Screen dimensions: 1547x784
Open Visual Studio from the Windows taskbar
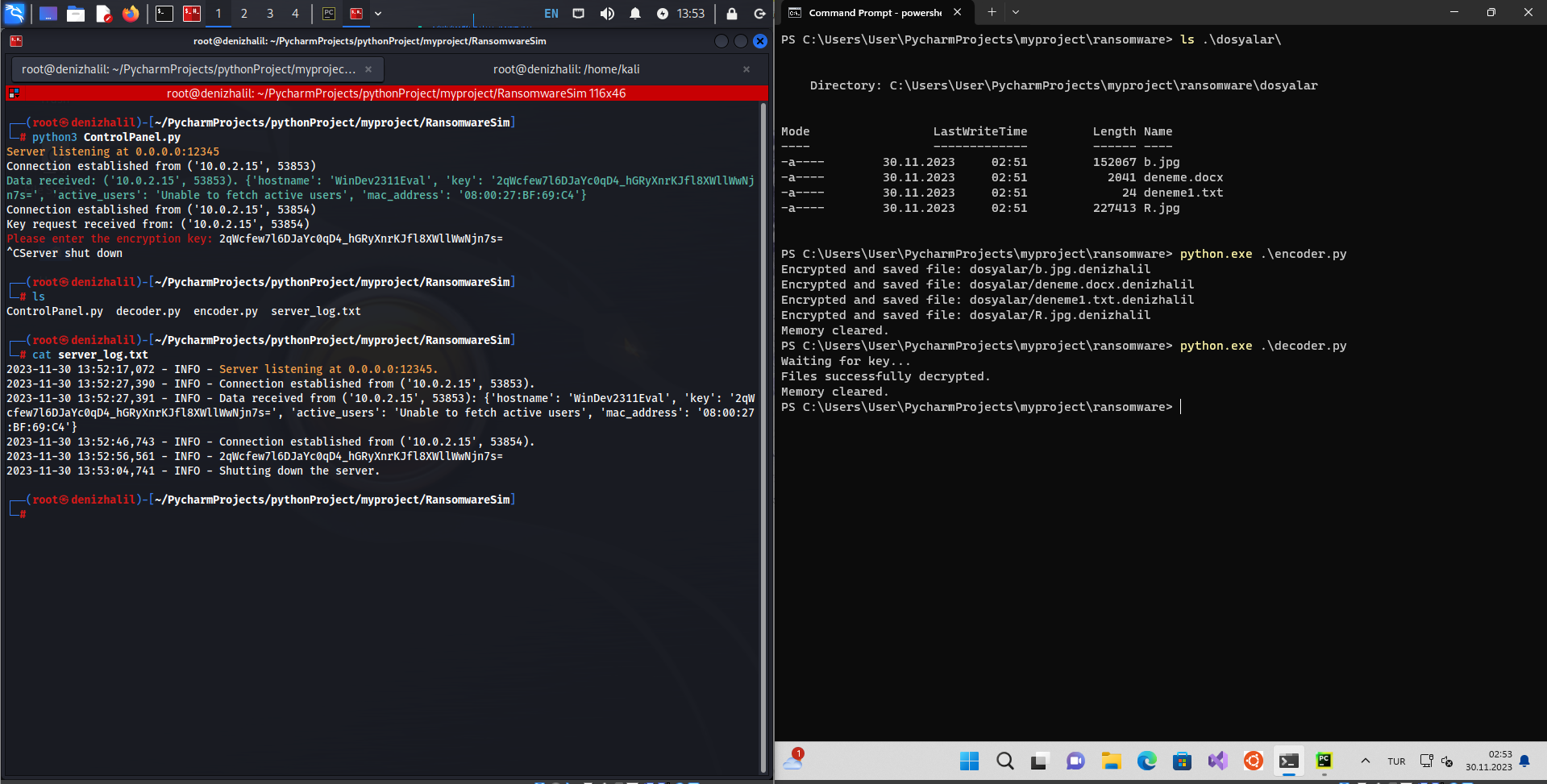tap(1217, 761)
